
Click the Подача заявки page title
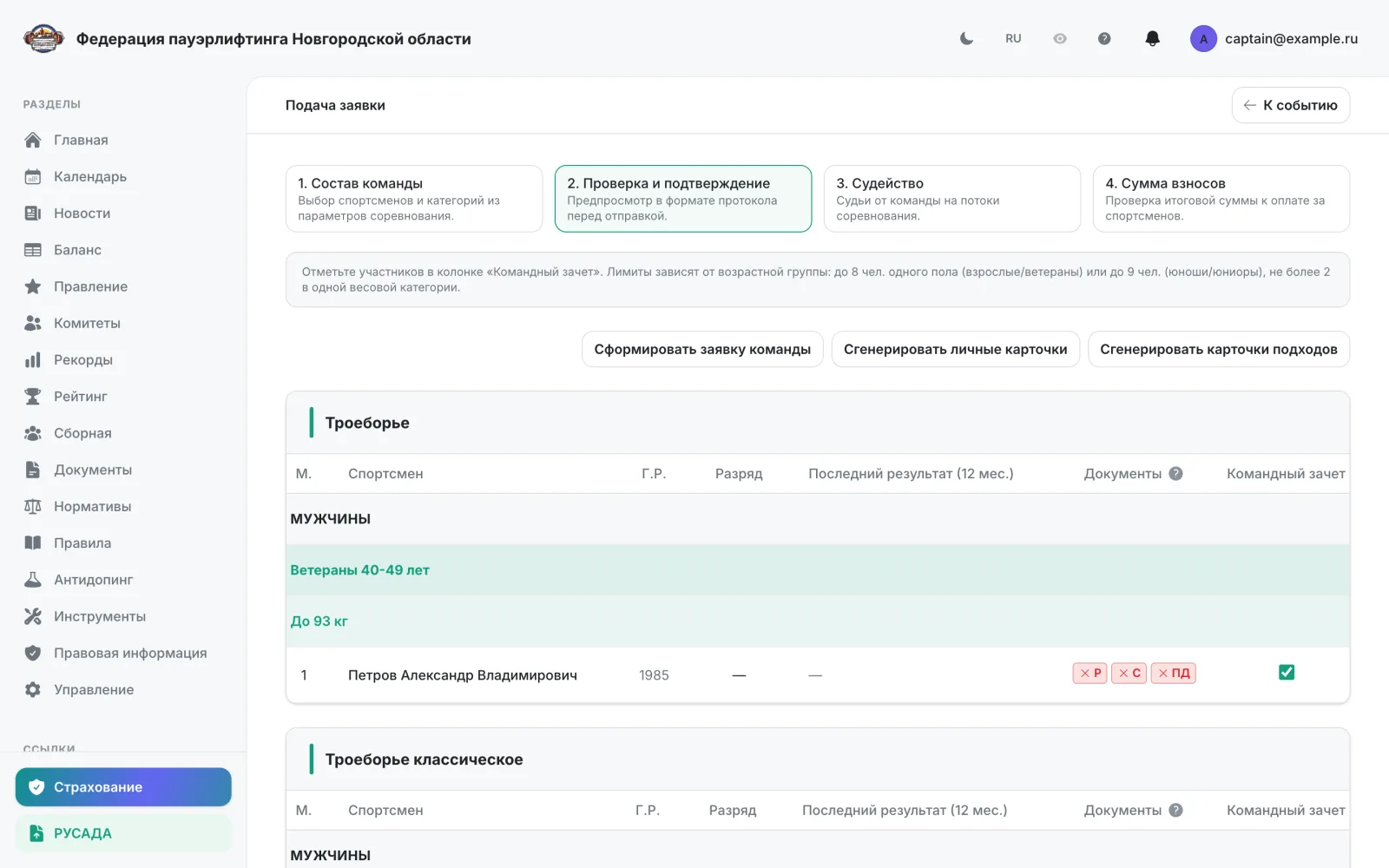tap(335, 105)
